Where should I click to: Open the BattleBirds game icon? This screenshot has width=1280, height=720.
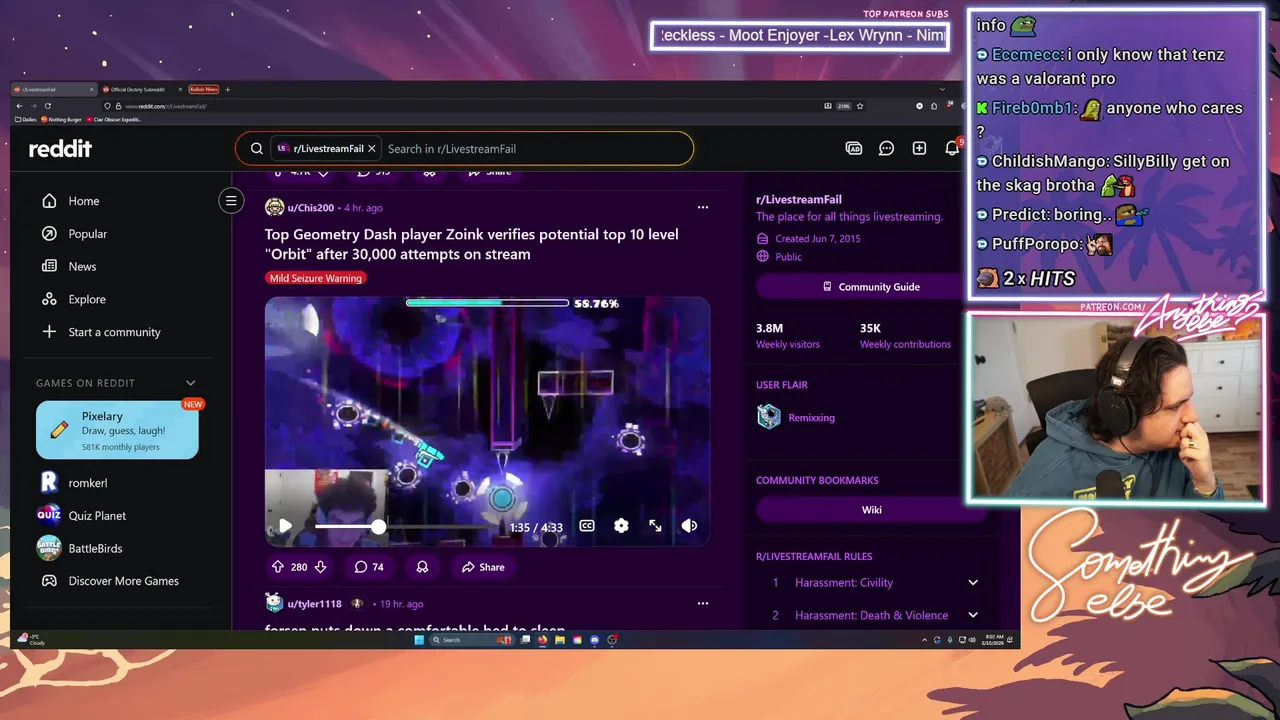point(49,548)
